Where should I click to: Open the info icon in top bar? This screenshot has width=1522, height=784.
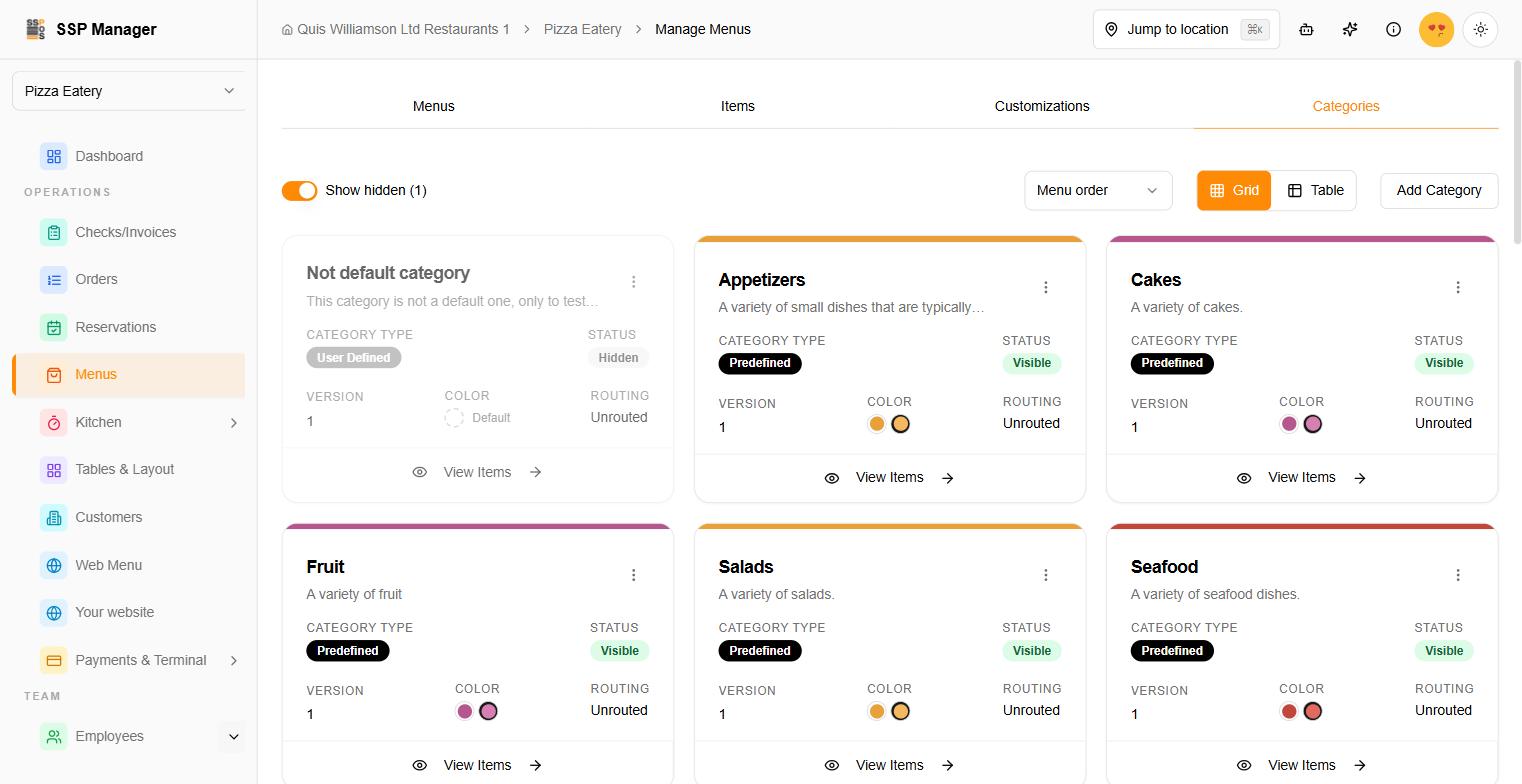(x=1393, y=29)
